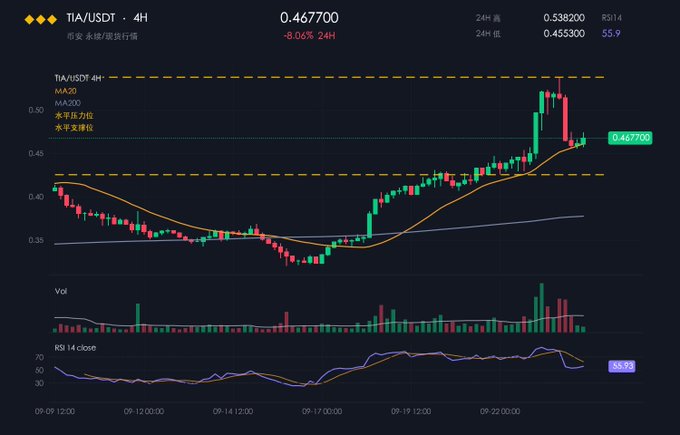This screenshot has height=435, width=680.
Task: Select the TIA/USDT pair title
Action: tap(91, 18)
